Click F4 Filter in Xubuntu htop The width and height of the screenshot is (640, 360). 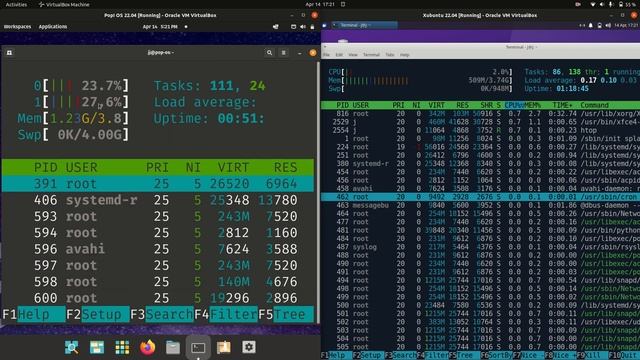click(433, 356)
